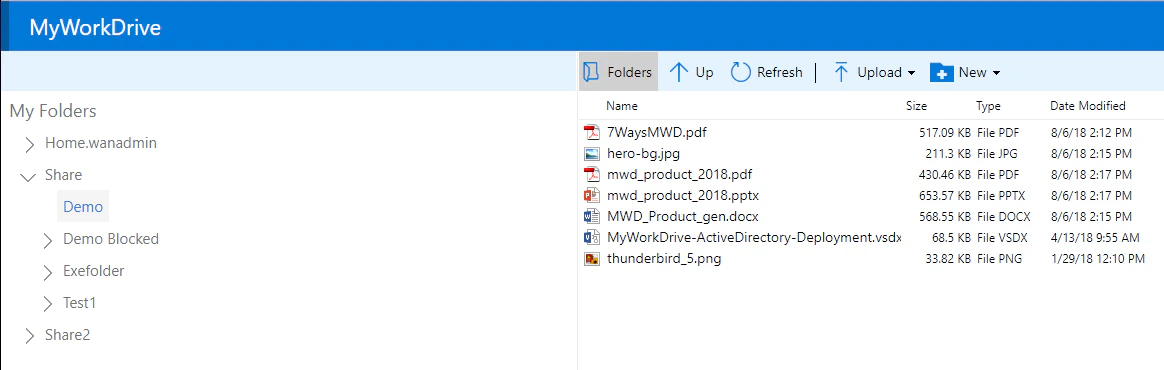Viewport: 1164px width, 370px height.
Task: Click the image icon of hero-bg.jpg
Action: pos(592,154)
